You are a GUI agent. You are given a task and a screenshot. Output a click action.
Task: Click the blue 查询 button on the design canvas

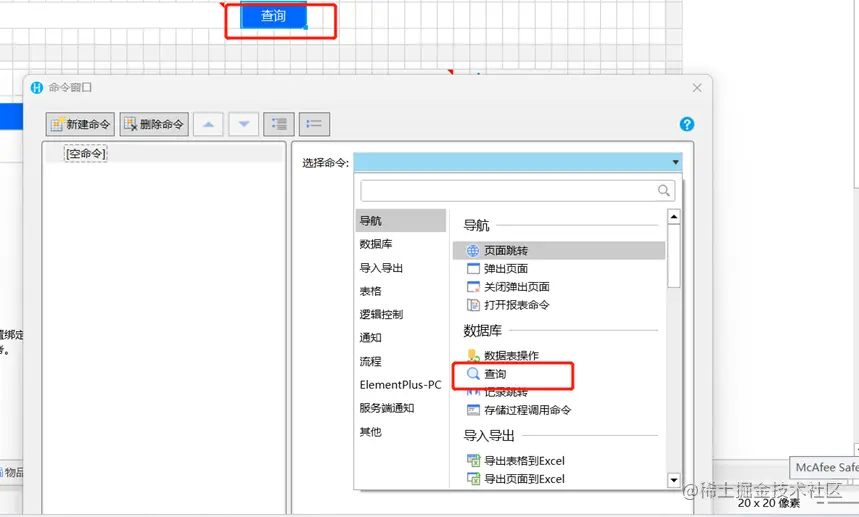[x=273, y=16]
